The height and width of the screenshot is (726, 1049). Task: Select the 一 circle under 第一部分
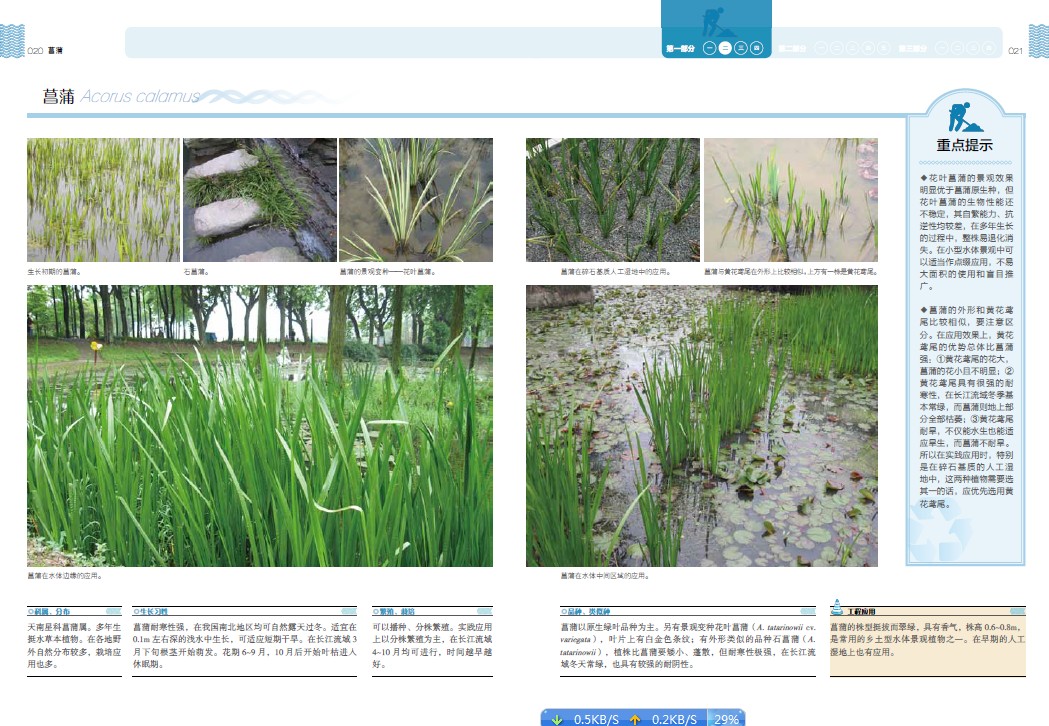click(x=709, y=48)
